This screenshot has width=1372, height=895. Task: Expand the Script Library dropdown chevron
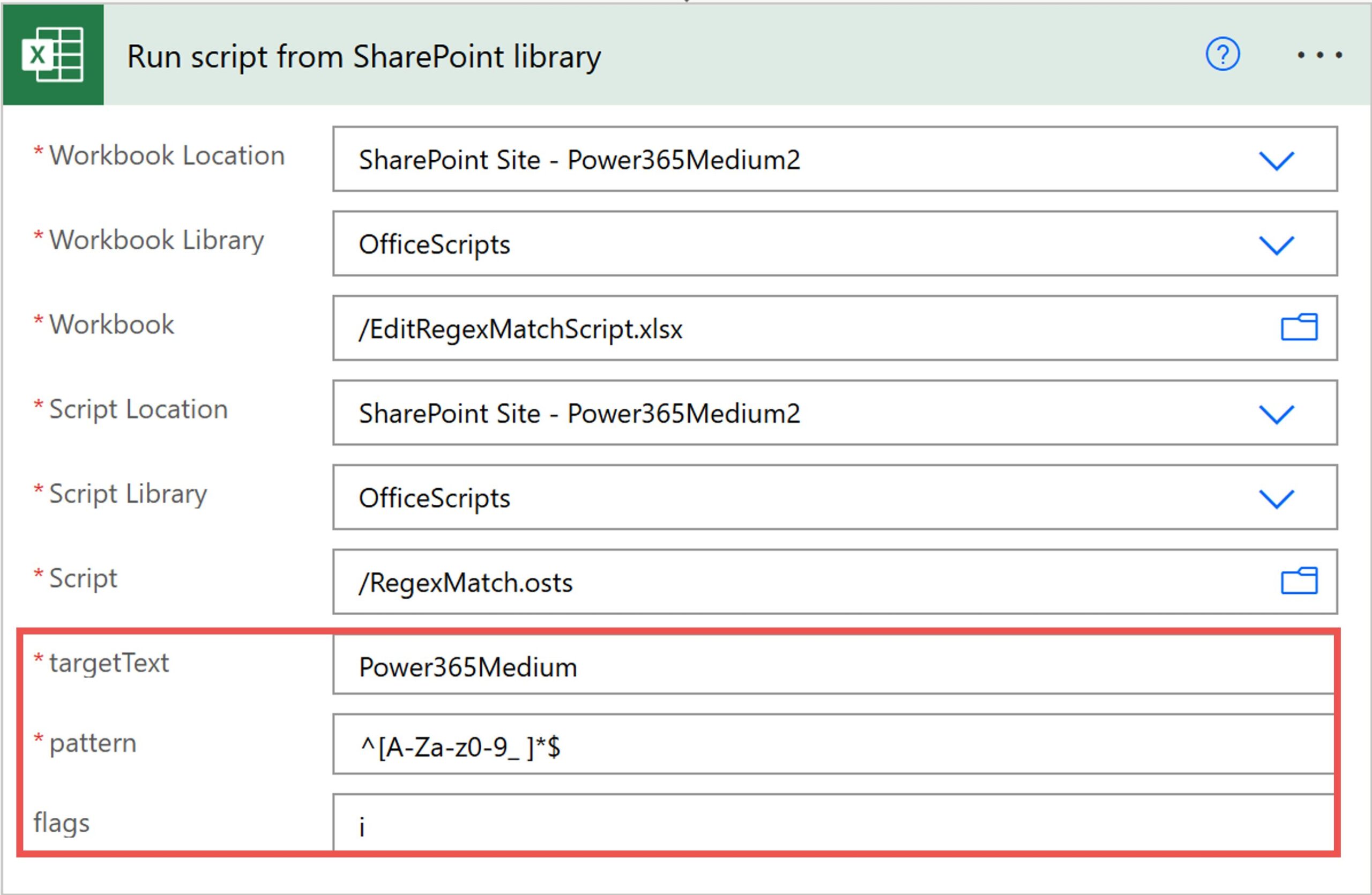[1276, 498]
